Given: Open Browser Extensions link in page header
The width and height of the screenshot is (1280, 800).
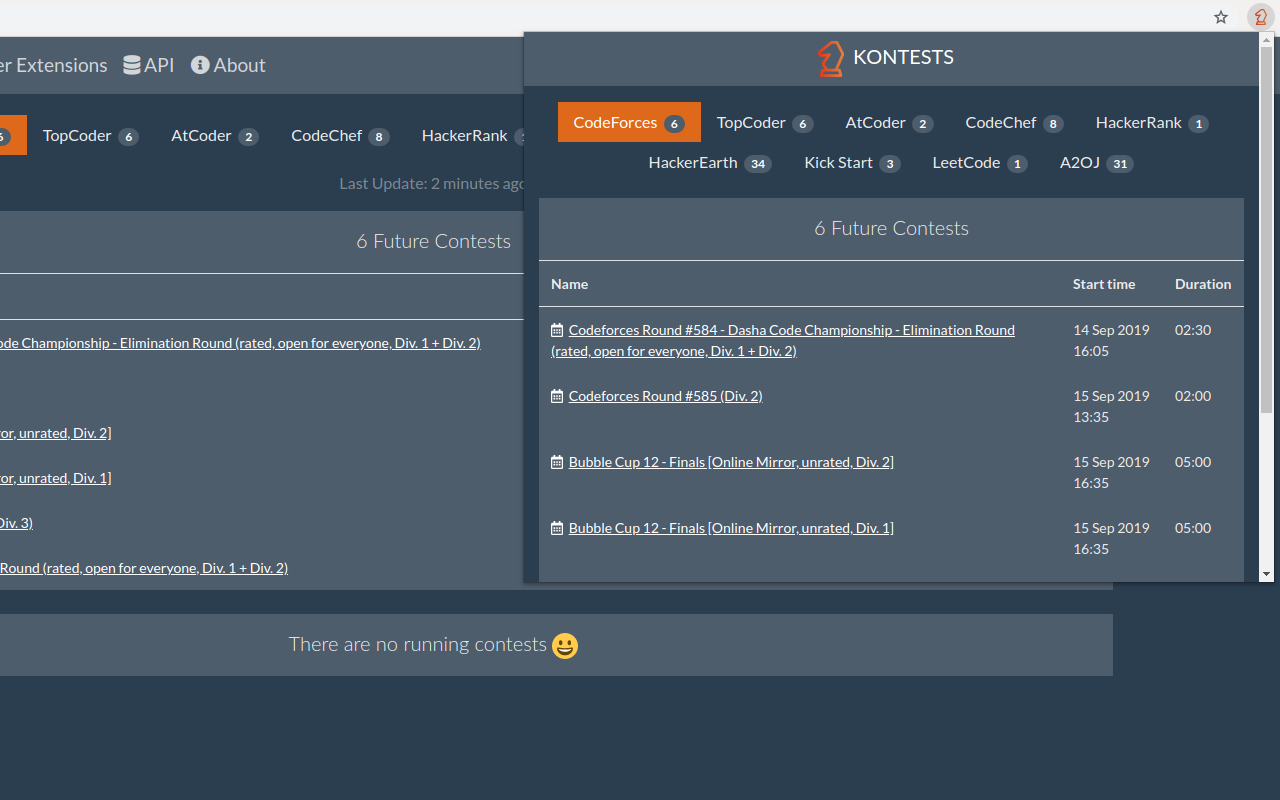Looking at the screenshot, I should coord(53,65).
